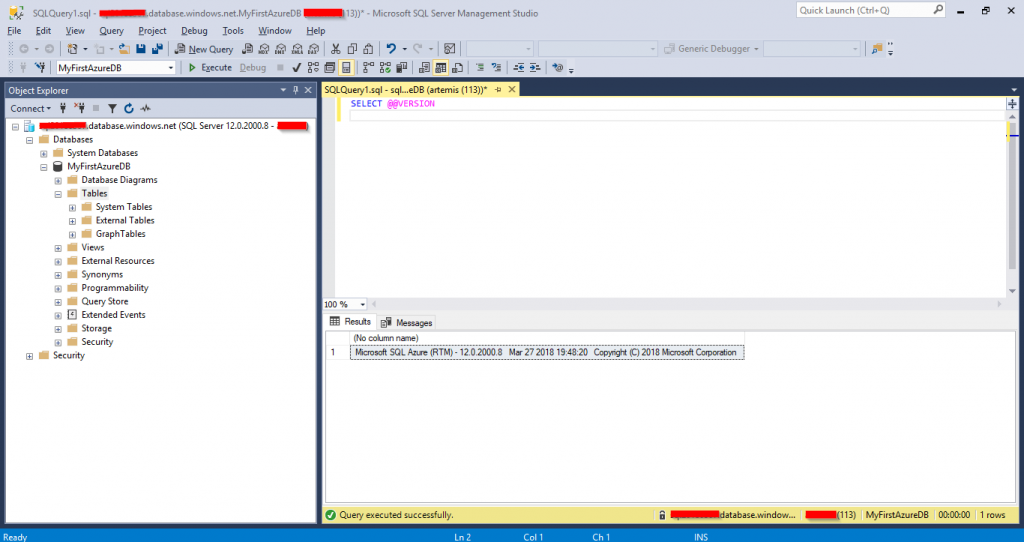1024x542 pixels.
Task: Select the Extended Events node
Action: [113, 315]
